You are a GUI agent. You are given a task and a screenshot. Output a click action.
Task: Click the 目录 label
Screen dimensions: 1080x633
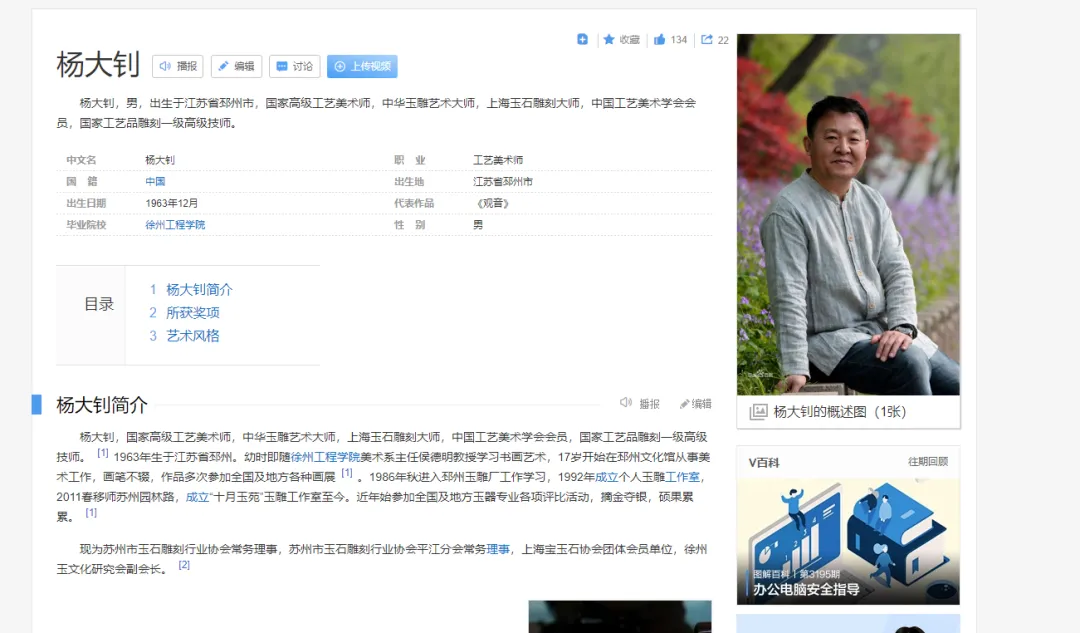coord(99,304)
